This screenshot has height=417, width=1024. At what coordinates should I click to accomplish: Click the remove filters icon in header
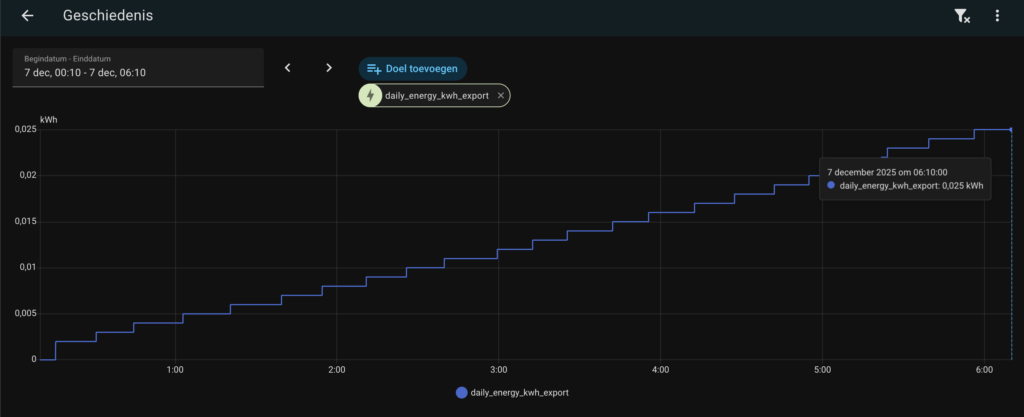click(962, 16)
